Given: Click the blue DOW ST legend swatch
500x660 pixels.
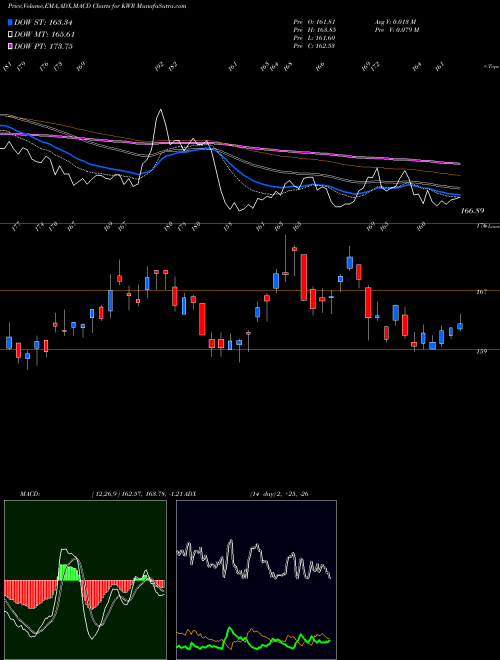Looking at the screenshot, I should click(11, 22).
